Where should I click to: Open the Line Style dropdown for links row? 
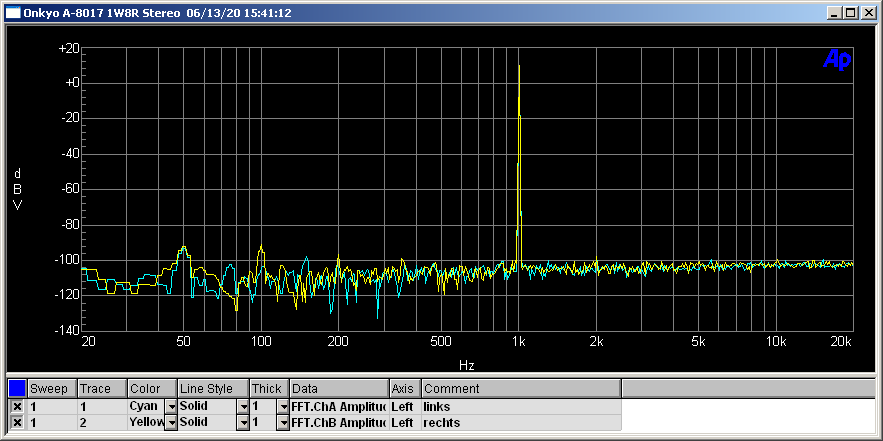click(x=243, y=406)
